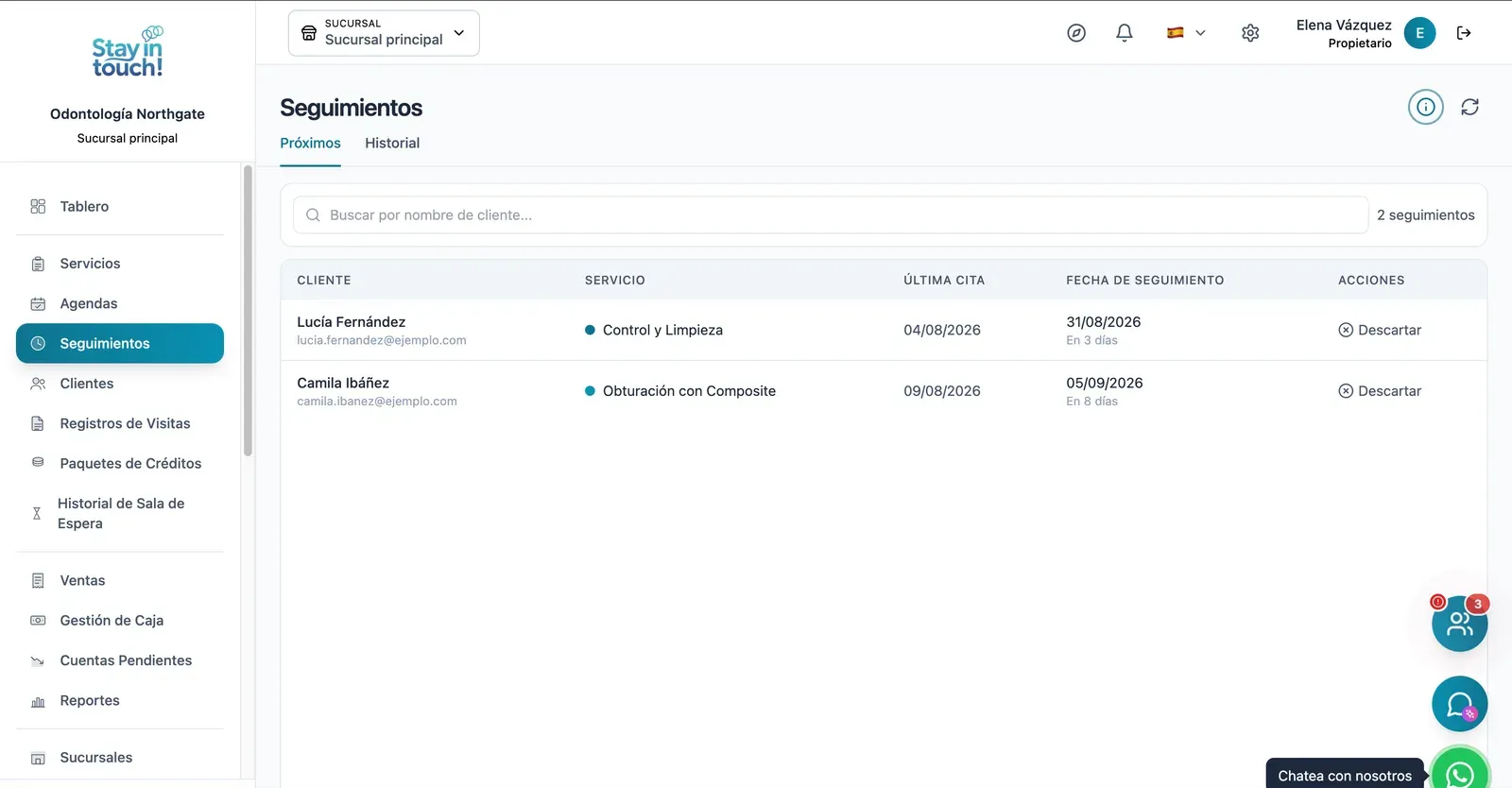Select the Próximos tab
This screenshot has width=1512, height=788.
pos(310,144)
